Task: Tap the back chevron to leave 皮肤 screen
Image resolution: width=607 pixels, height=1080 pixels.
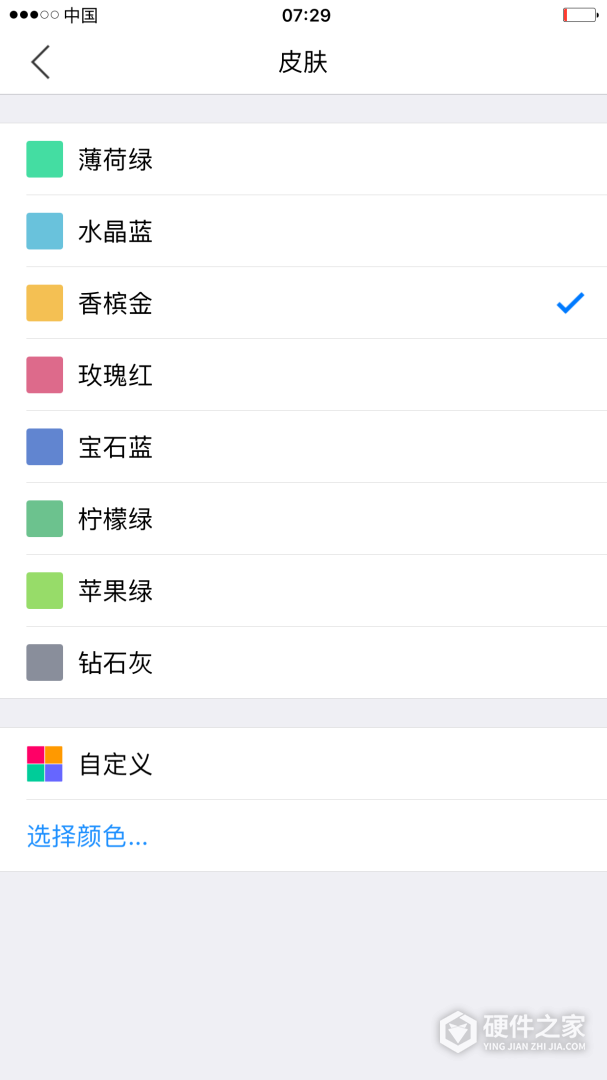Action: pyautogui.click(x=39, y=61)
